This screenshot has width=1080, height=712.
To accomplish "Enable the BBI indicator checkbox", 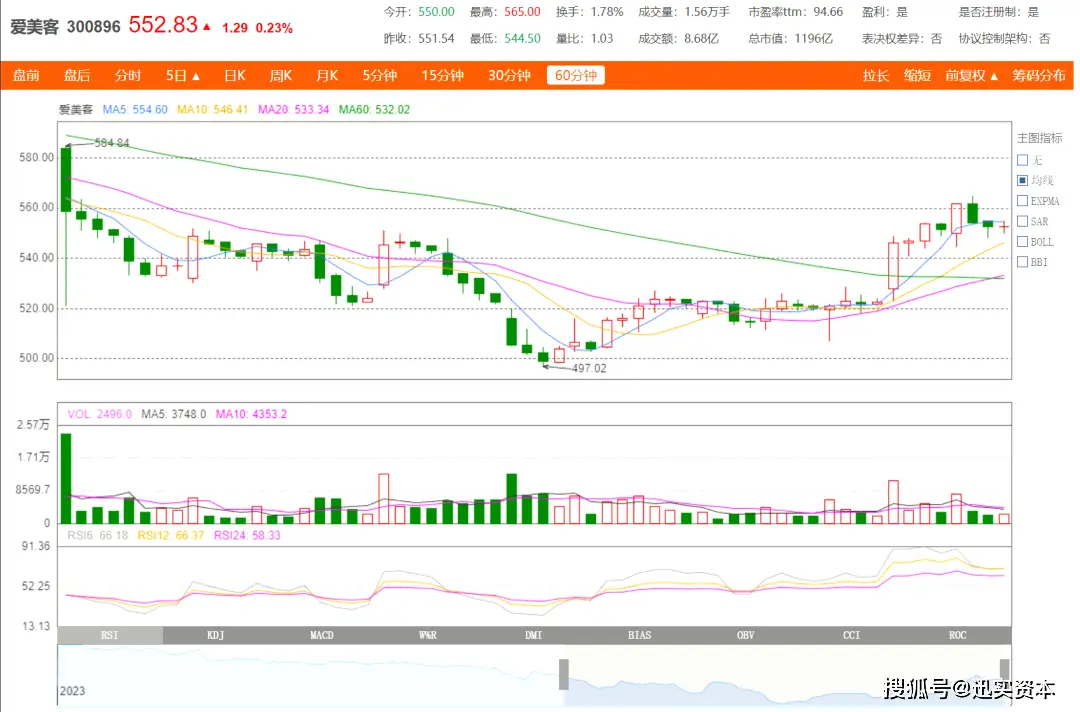I will click(1023, 262).
